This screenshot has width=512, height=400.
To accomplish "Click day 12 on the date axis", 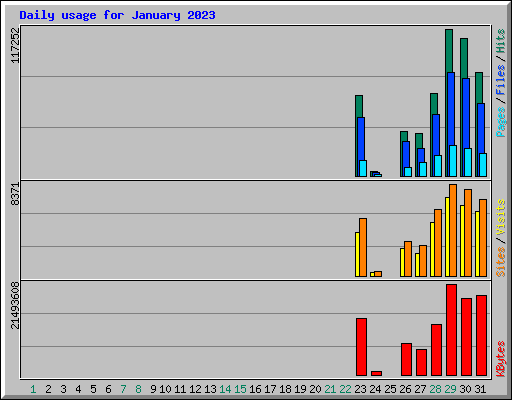I will 195,389.
